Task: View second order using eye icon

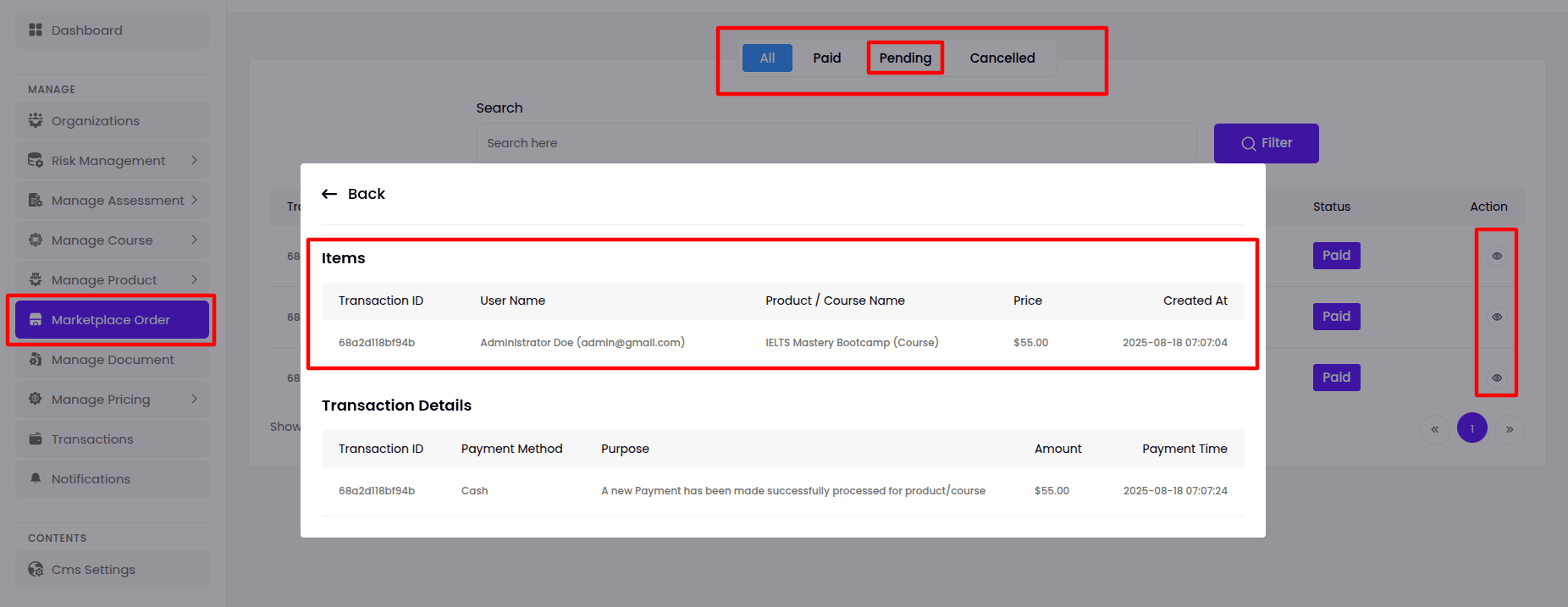Action: 1496,317
